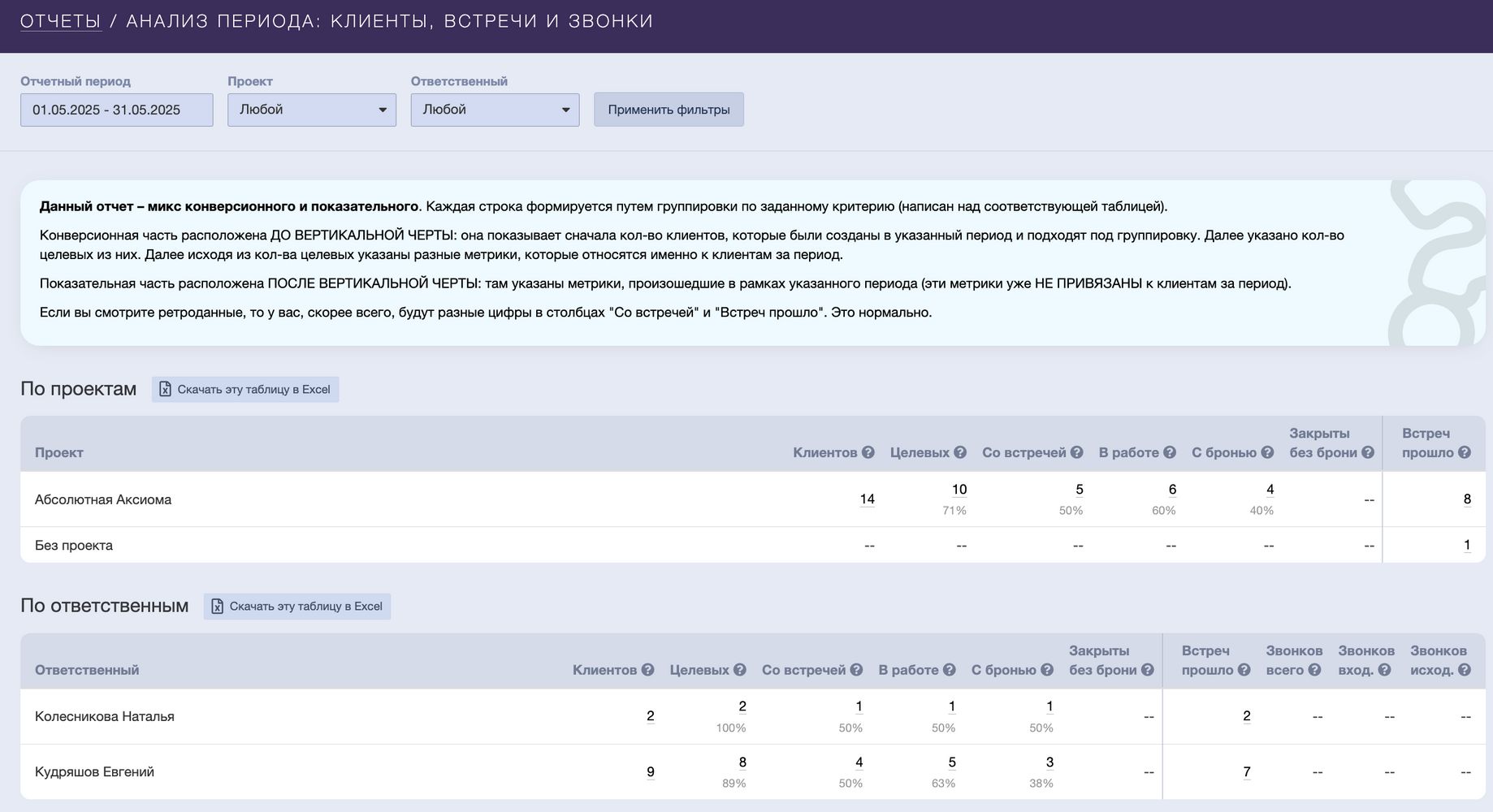Open С бронью value 4 for Абсолютная Аксиома
The image size is (1493, 812).
1270,489
